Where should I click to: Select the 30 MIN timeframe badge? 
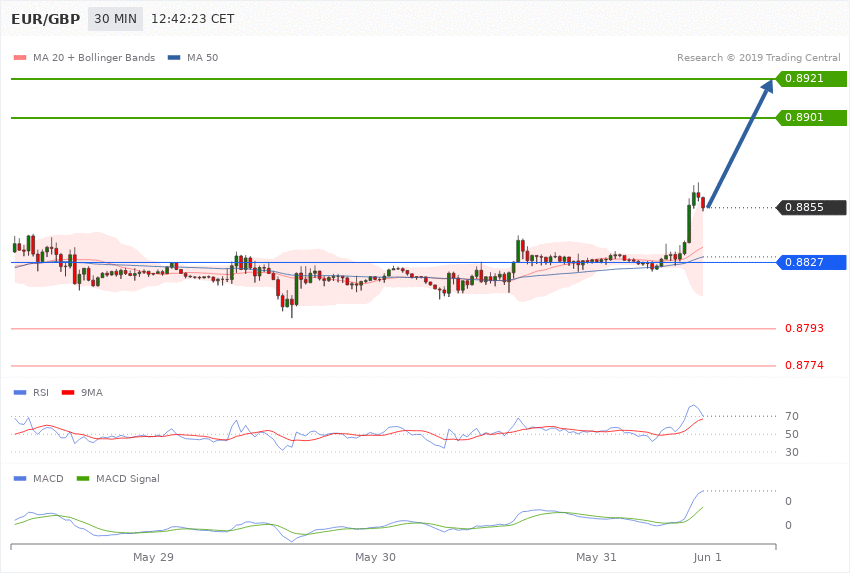click(x=115, y=19)
